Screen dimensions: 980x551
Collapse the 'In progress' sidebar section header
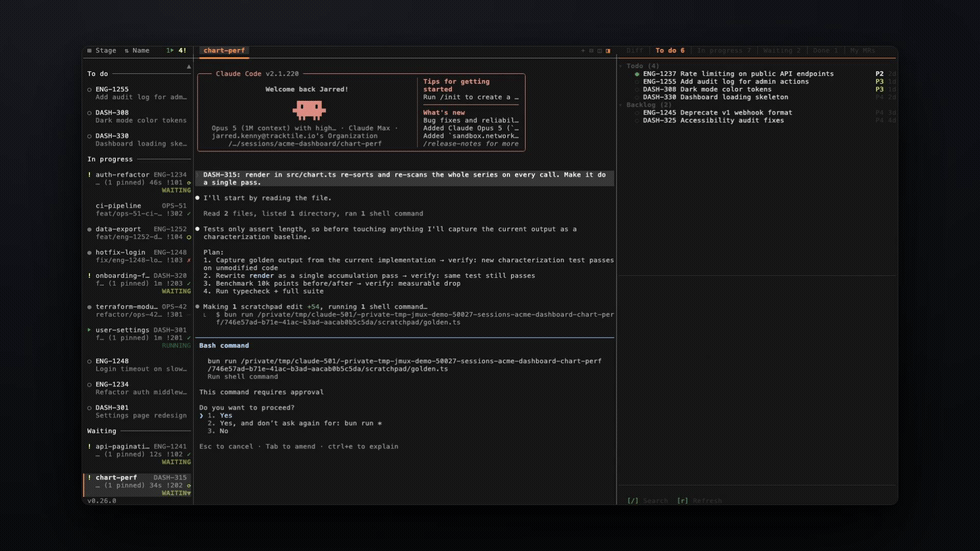(139, 159)
